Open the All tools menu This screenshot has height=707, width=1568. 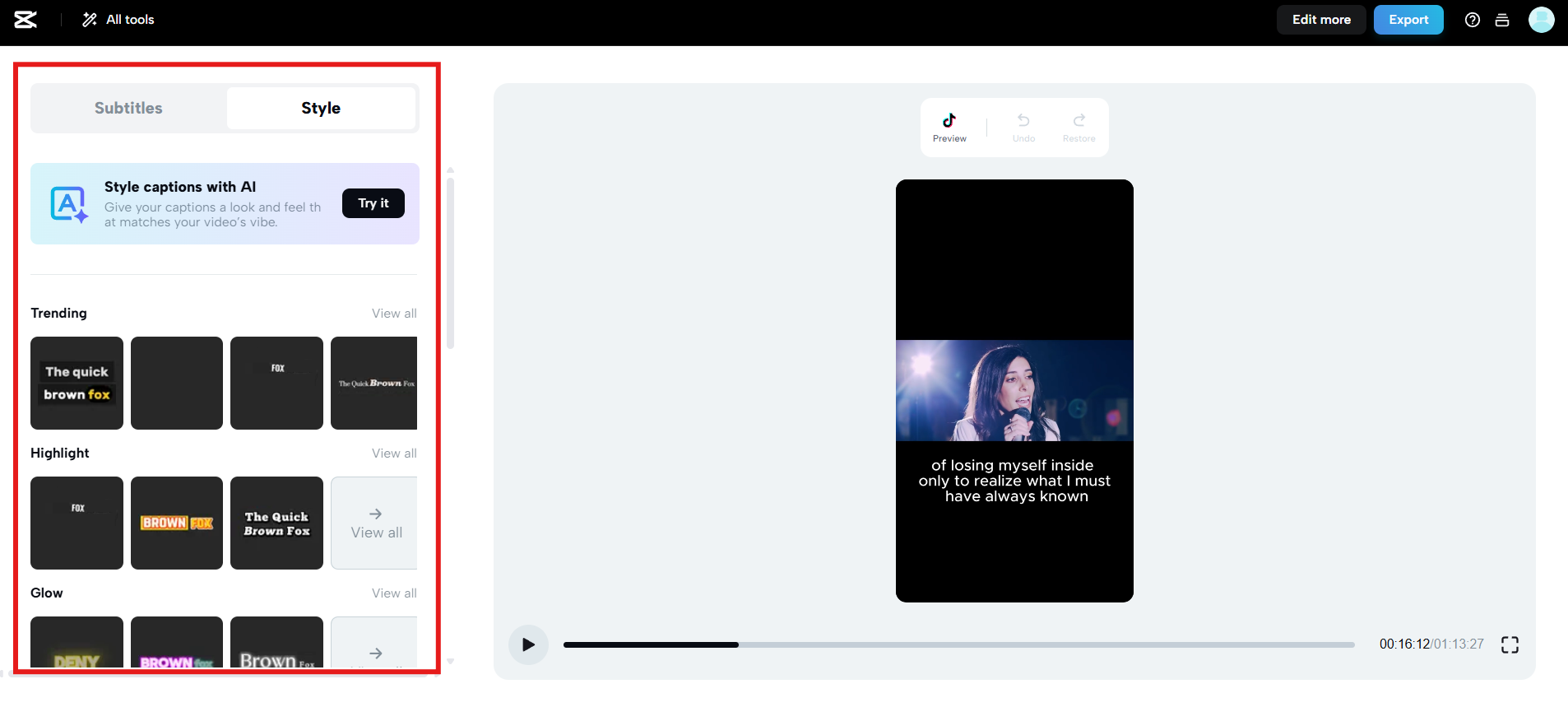point(118,20)
